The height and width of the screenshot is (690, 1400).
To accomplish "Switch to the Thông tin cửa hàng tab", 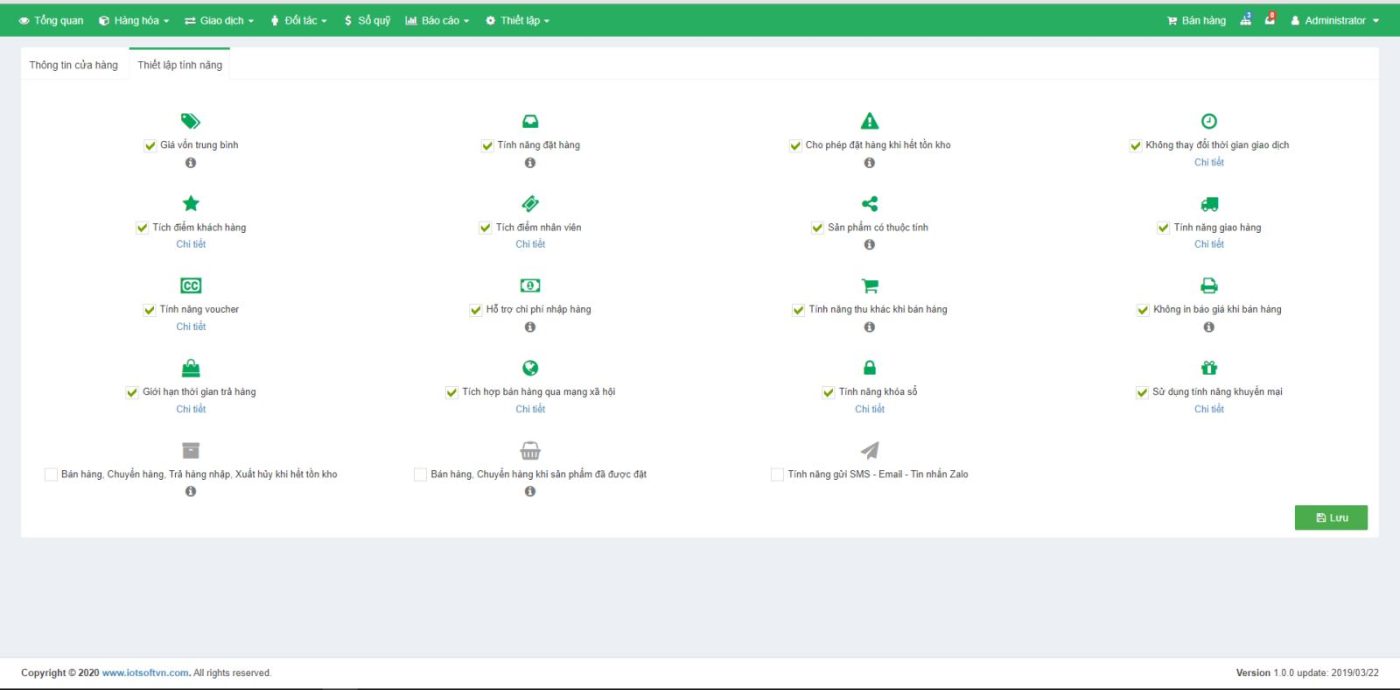I will [73, 63].
